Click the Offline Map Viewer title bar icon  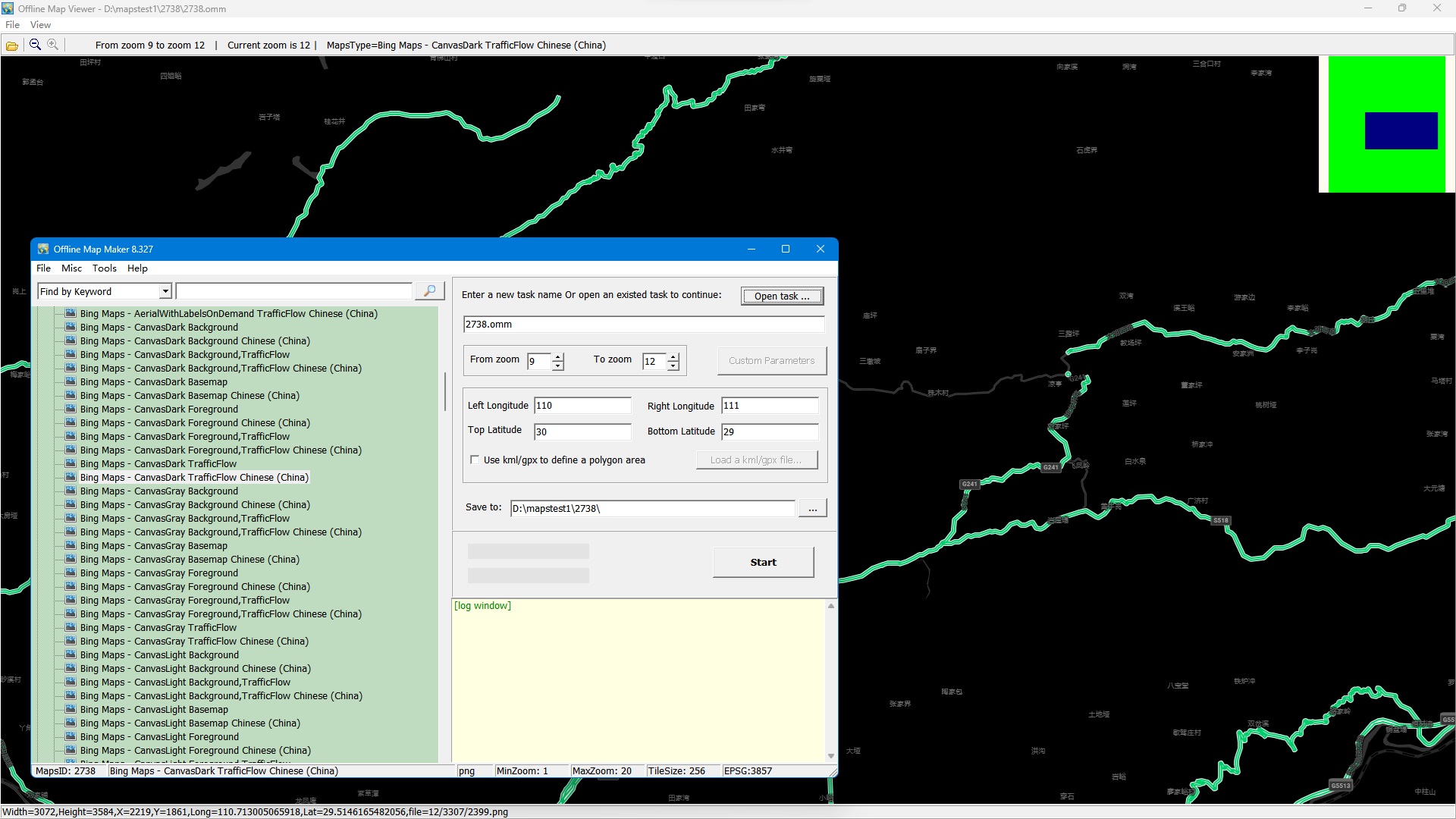(x=8, y=8)
